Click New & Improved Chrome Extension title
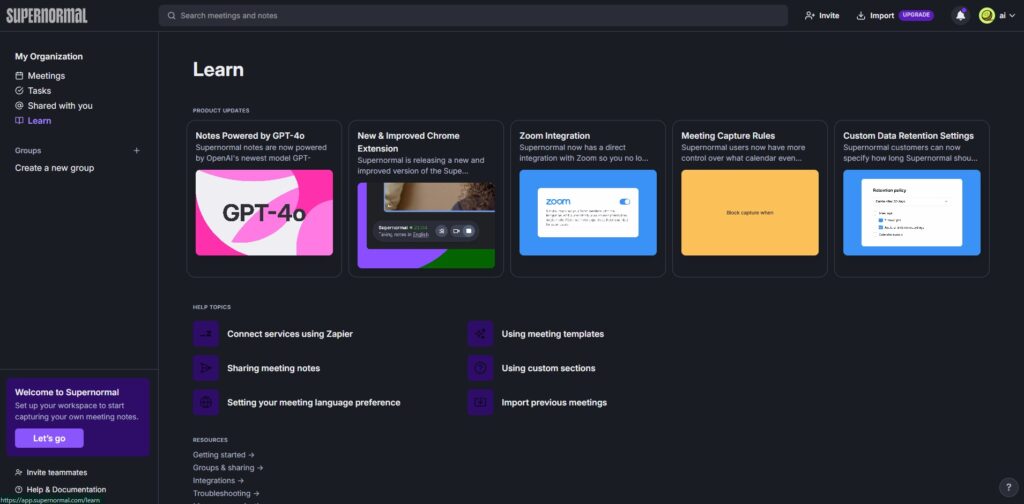The image size is (1024, 504). click(x=409, y=142)
